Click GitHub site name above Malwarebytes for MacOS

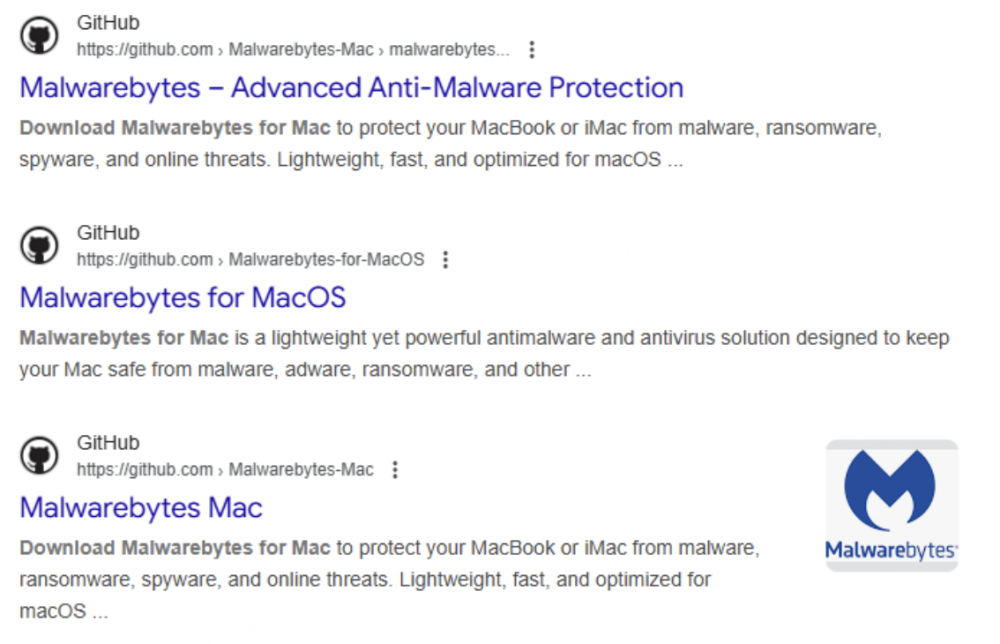[108, 233]
